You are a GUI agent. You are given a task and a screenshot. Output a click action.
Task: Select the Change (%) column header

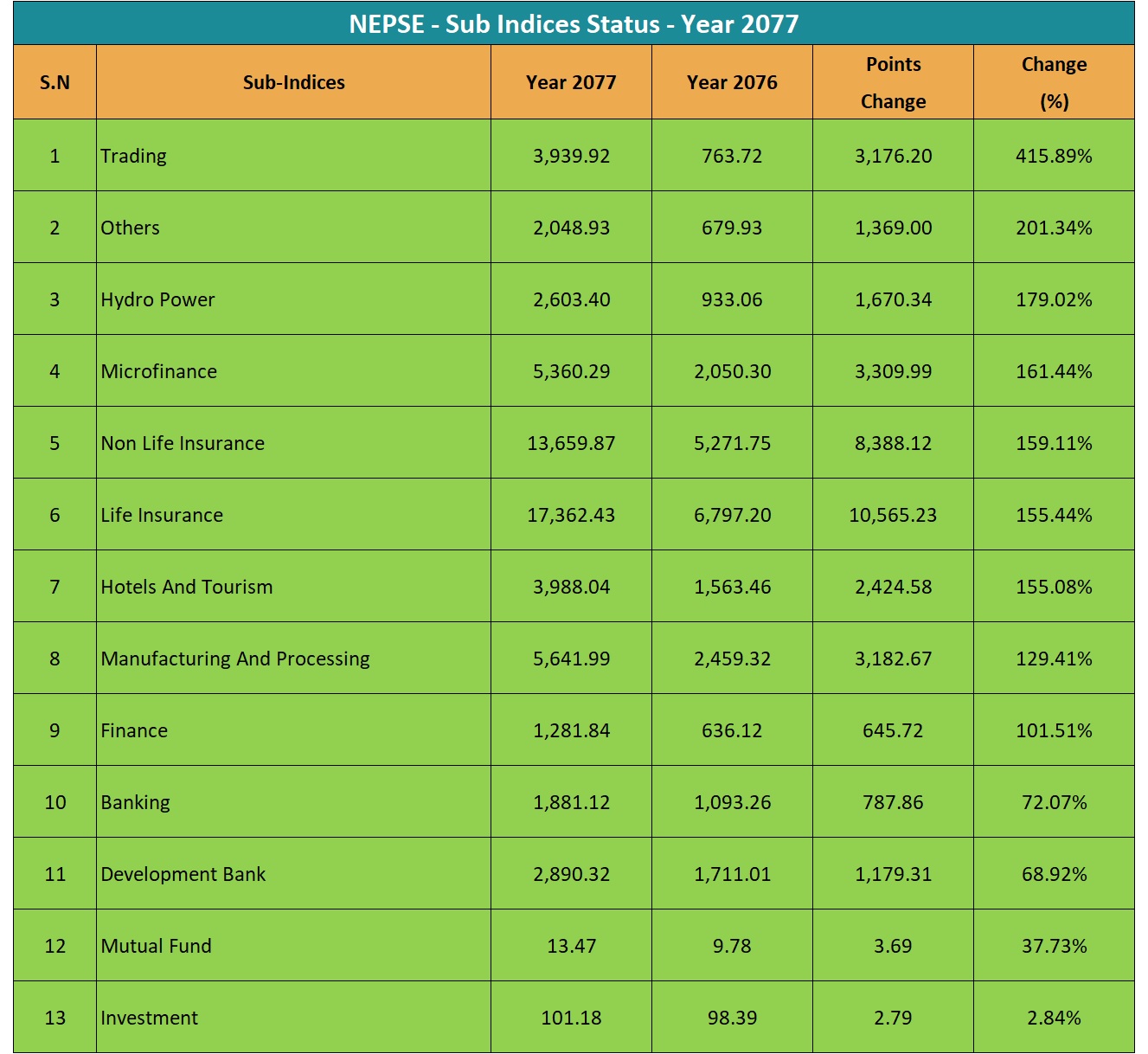click(1054, 82)
